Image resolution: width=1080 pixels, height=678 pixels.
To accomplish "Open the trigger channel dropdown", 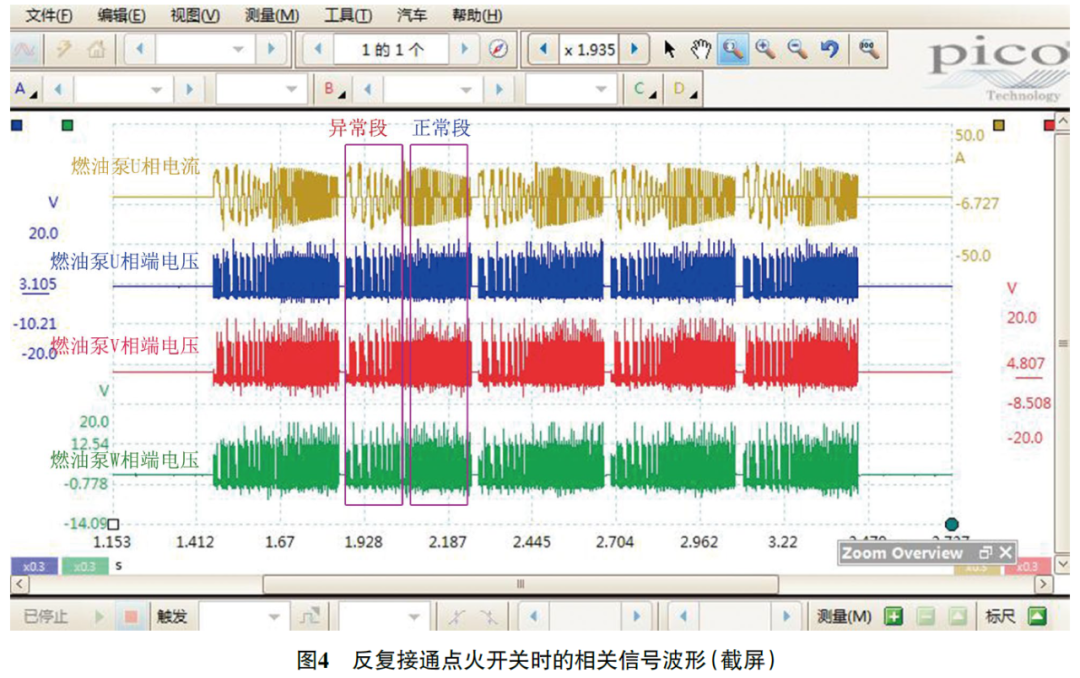I will coord(384,617).
